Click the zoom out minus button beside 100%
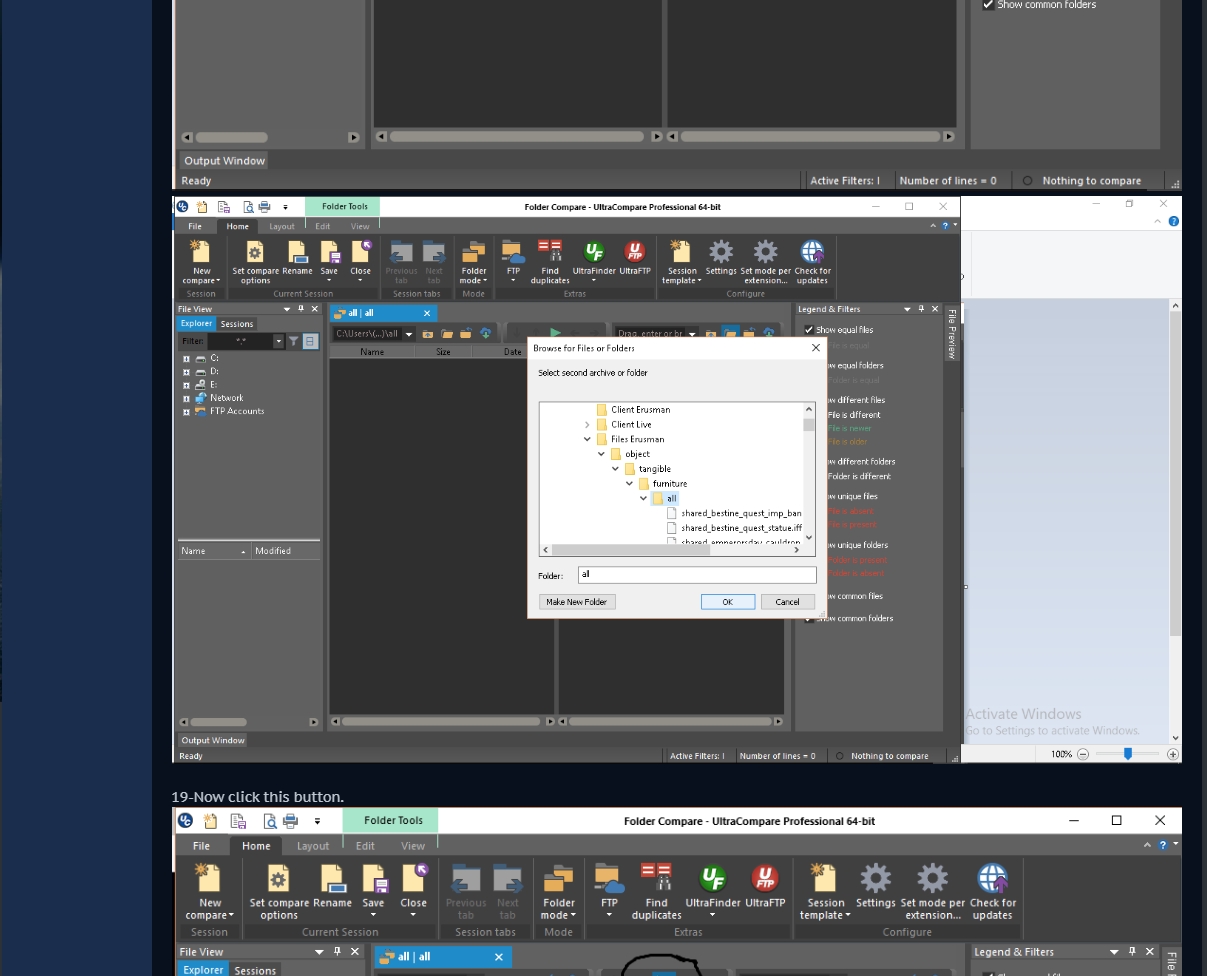 point(1083,754)
